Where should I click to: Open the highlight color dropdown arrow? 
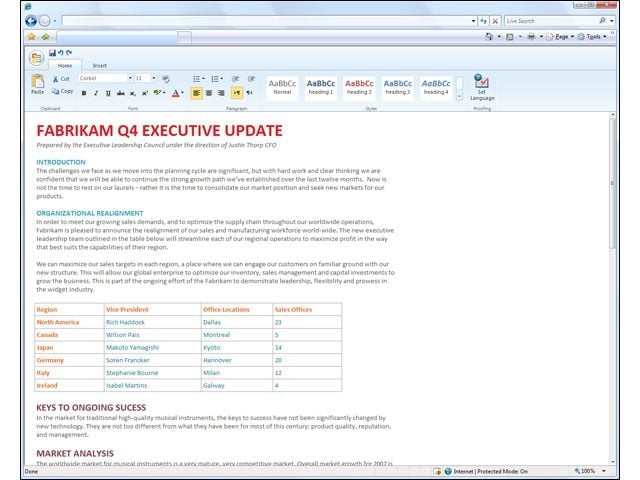[x=164, y=93]
